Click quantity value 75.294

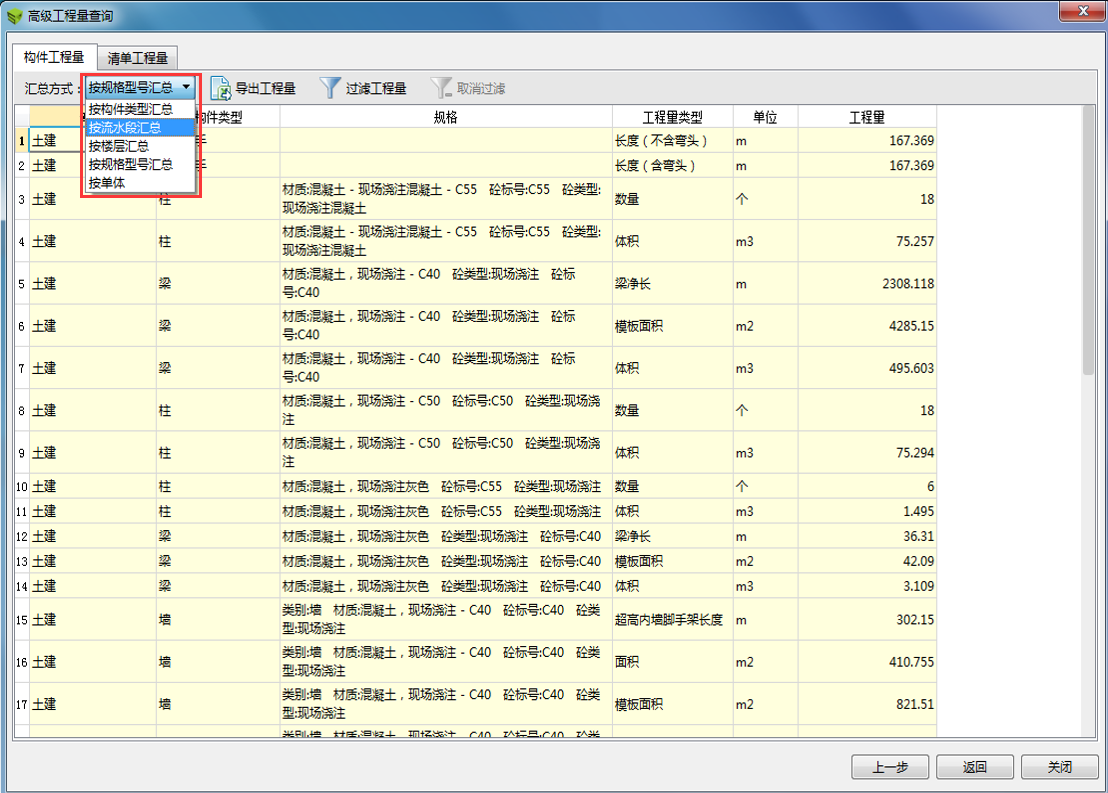click(915, 452)
